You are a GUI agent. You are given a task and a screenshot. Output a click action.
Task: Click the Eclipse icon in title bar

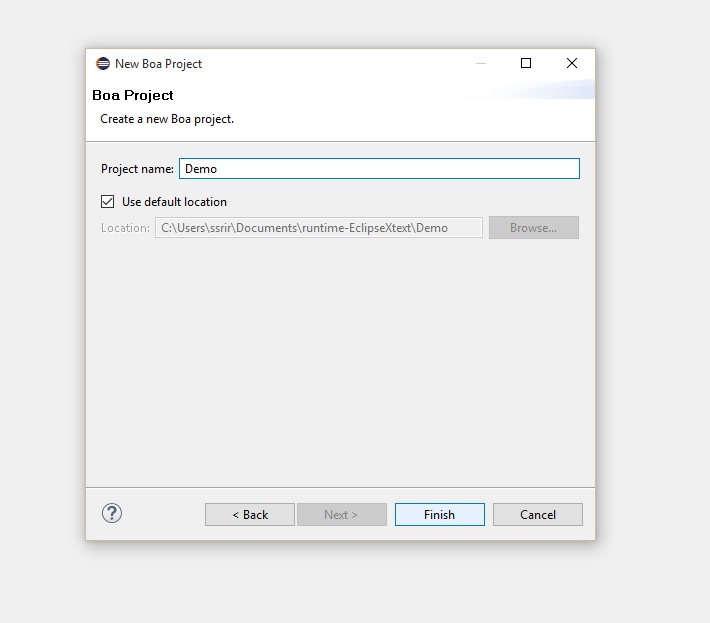pyautogui.click(x=103, y=63)
